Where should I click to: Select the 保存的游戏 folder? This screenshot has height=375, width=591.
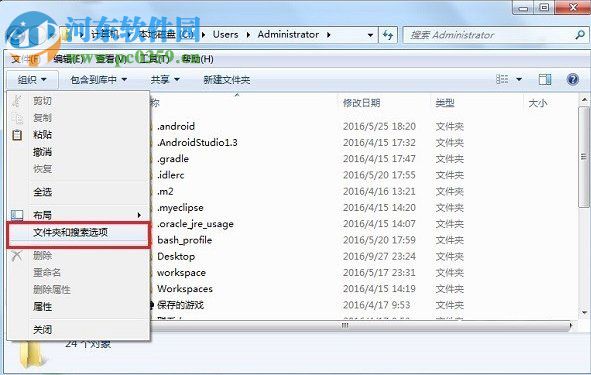[181, 305]
